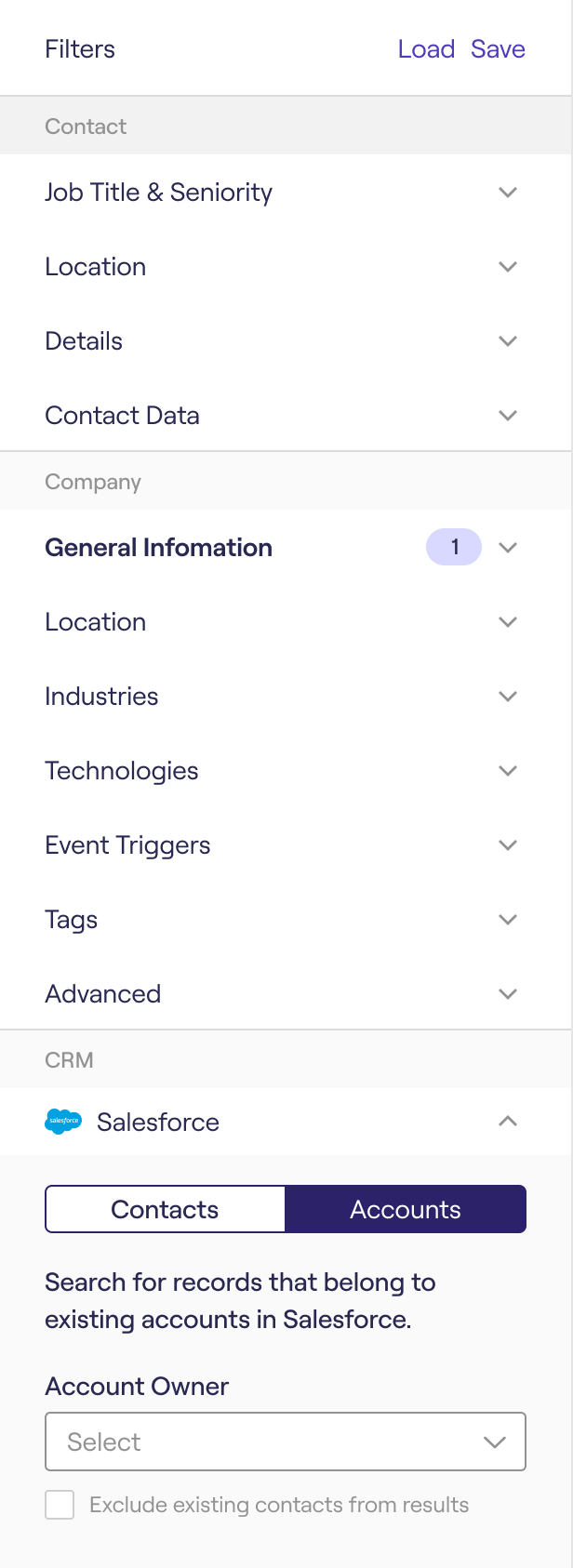
Task: Click the Save filters link
Action: (498, 48)
